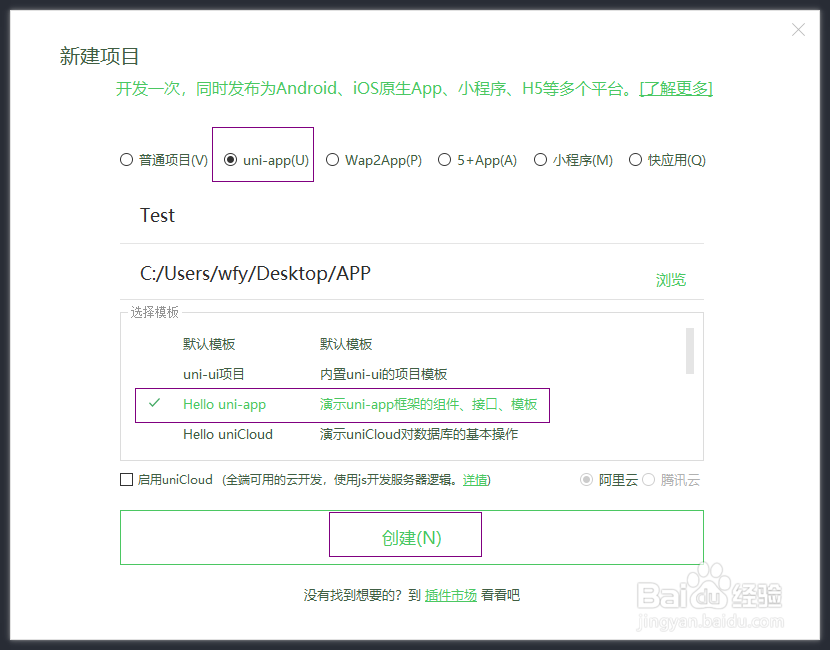830x650 pixels.
Task: Click the description 内置uni-ui的项目模板
Action: click(383, 374)
